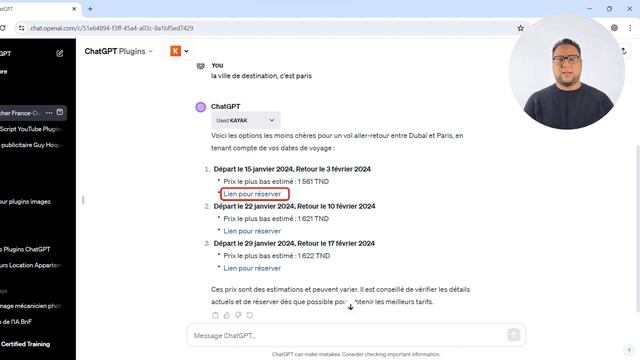Regenerate the ChatGPT response

tap(249, 315)
